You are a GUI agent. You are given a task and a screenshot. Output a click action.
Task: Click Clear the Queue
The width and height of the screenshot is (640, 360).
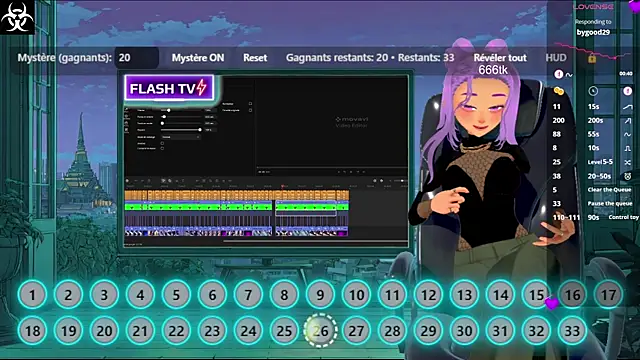[609, 190]
